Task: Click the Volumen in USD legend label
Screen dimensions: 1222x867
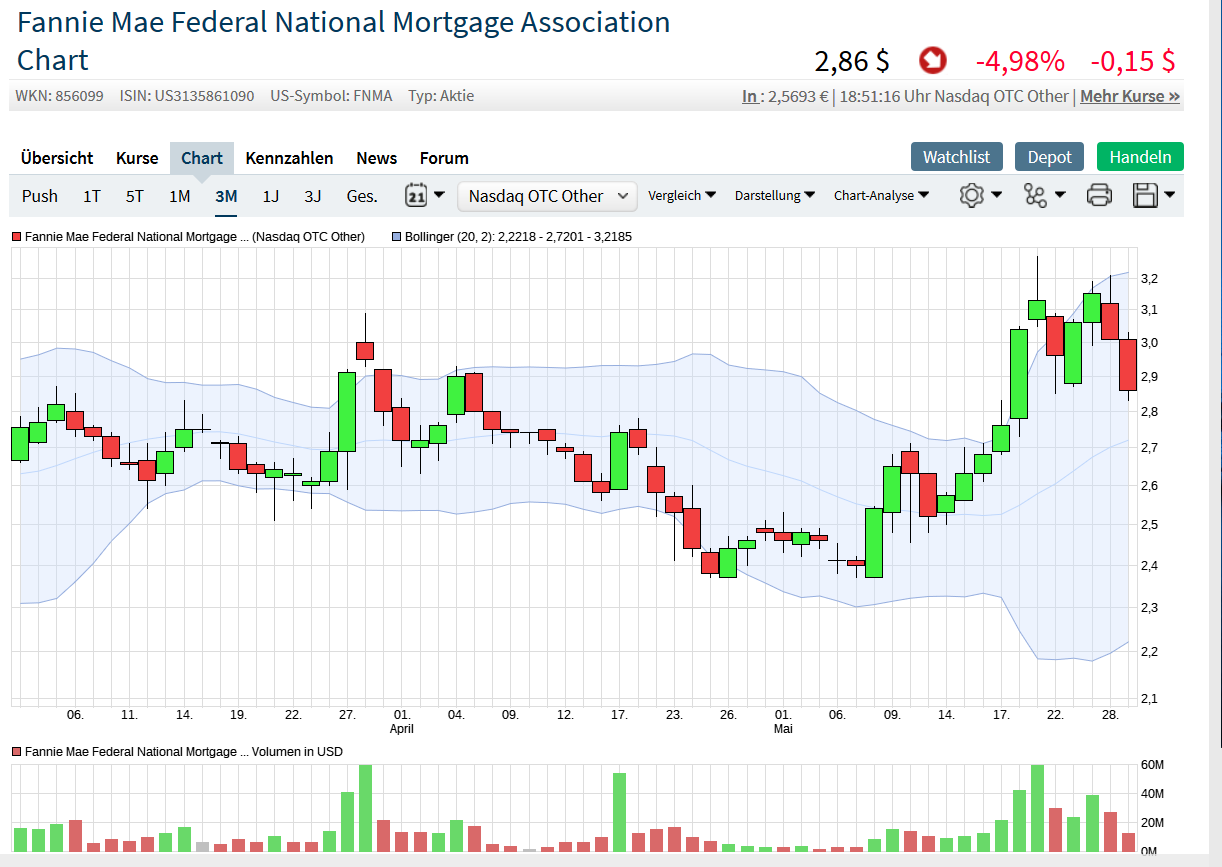Action: pyautogui.click(x=184, y=751)
